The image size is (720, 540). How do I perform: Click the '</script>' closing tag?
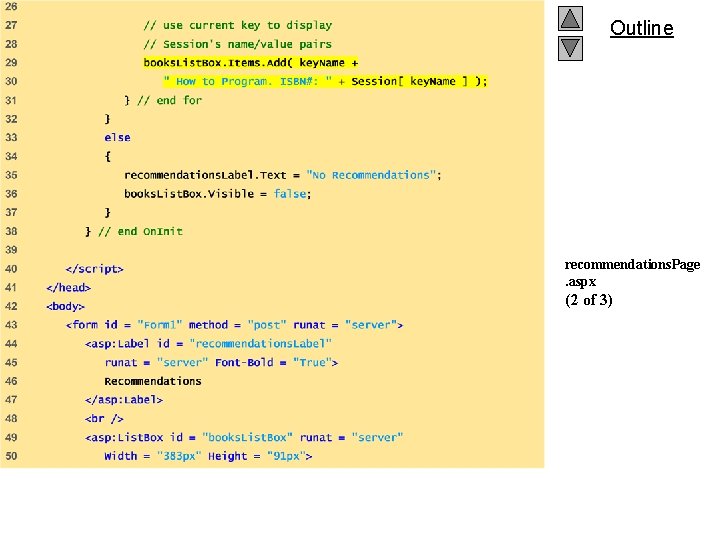95,269
